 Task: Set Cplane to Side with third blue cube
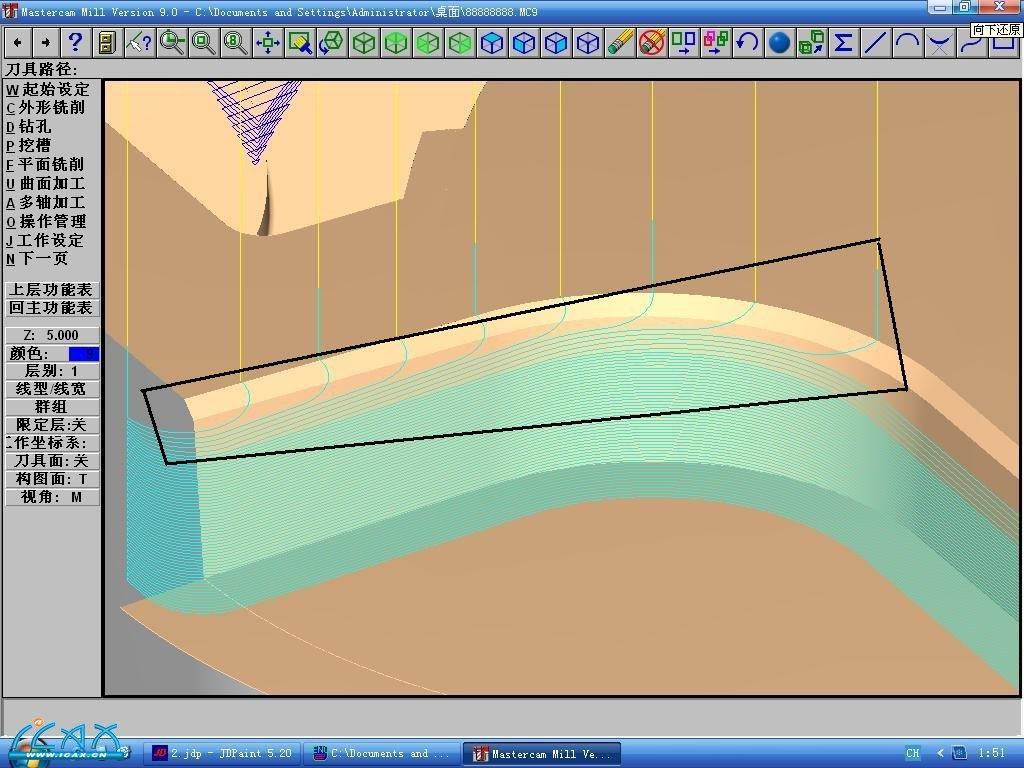555,43
